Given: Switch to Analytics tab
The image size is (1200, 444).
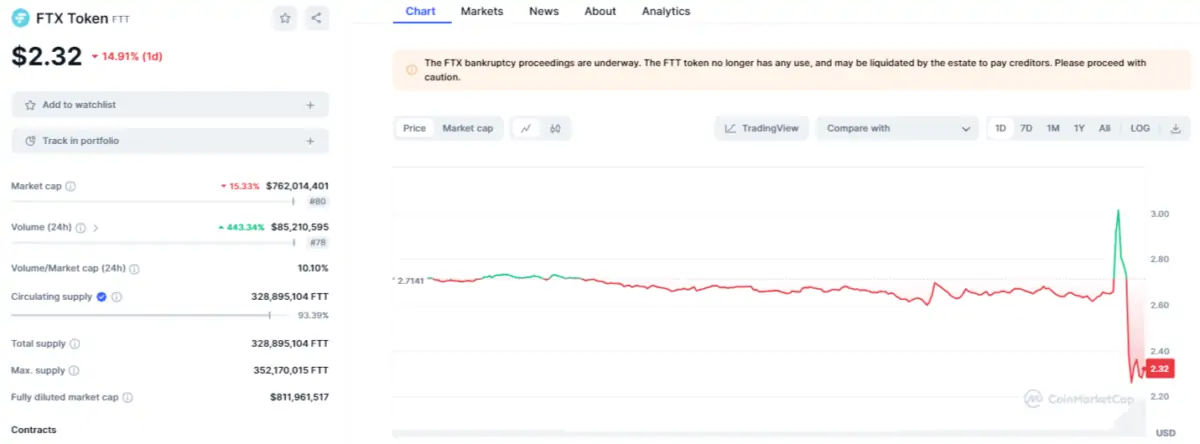Looking at the screenshot, I should [666, 11].
